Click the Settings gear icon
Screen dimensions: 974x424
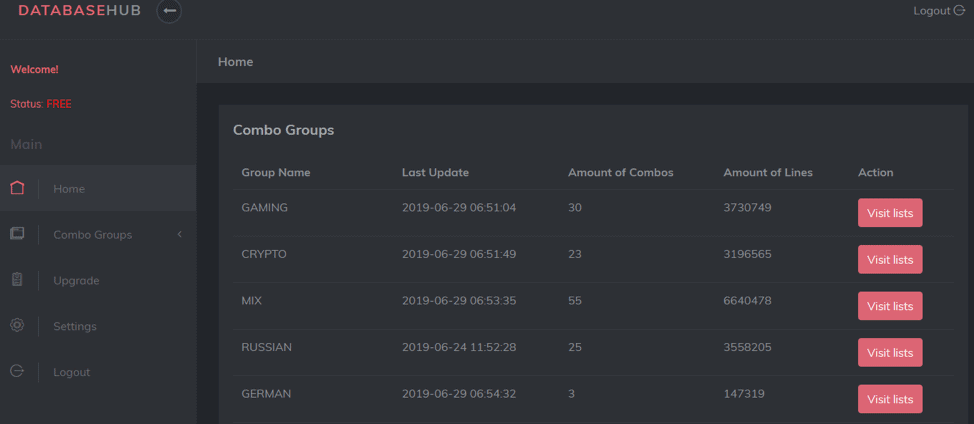pyautogui.click(x=17, y=325)
